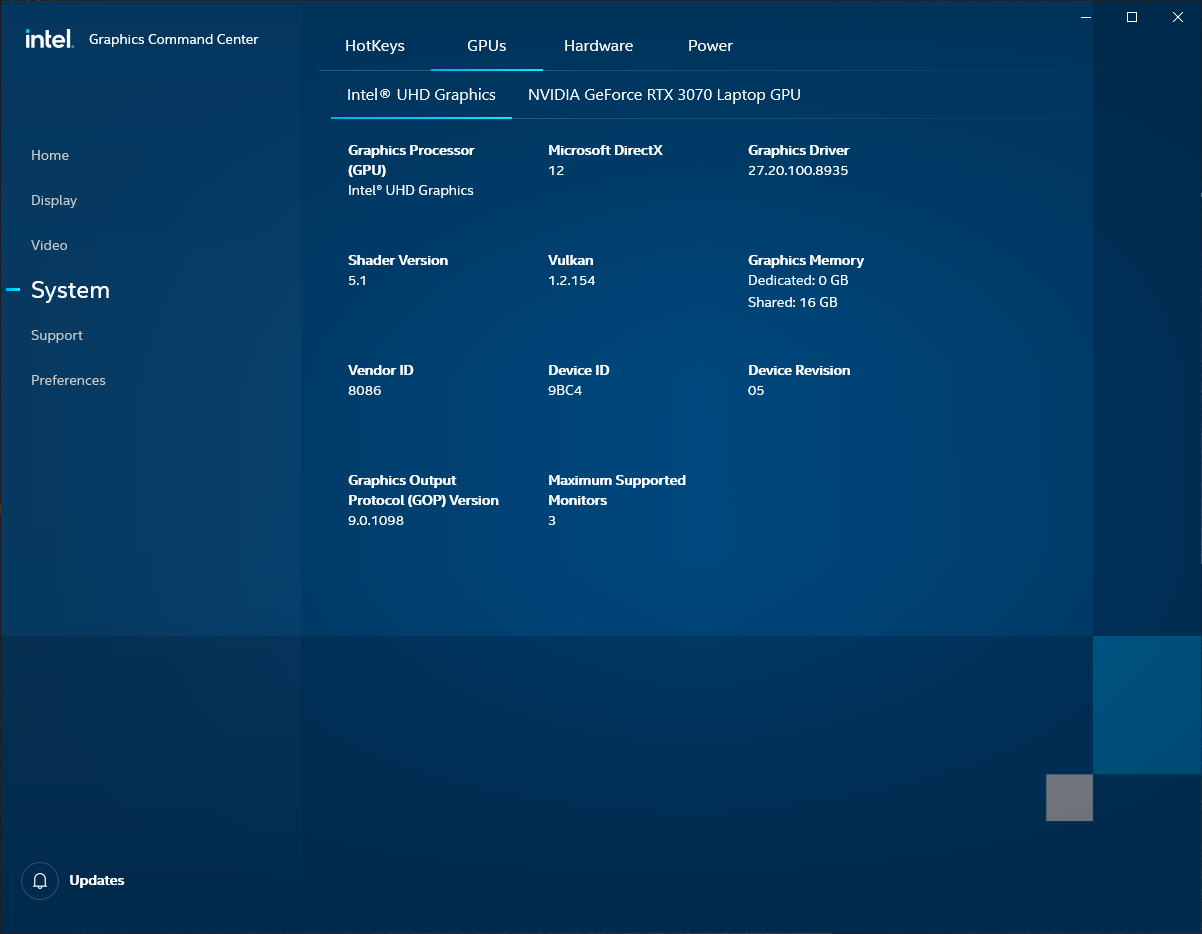Go to Home in sidebar
The image size is (1202, 934).
50,155
